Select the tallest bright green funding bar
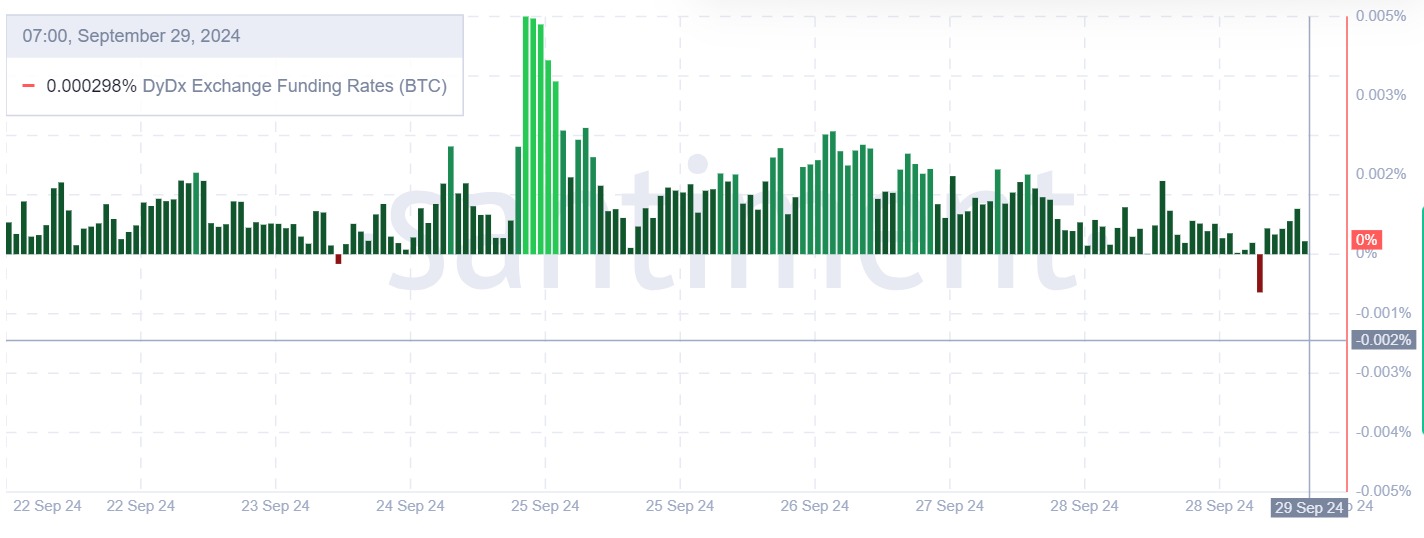 [x=526, y=135]
